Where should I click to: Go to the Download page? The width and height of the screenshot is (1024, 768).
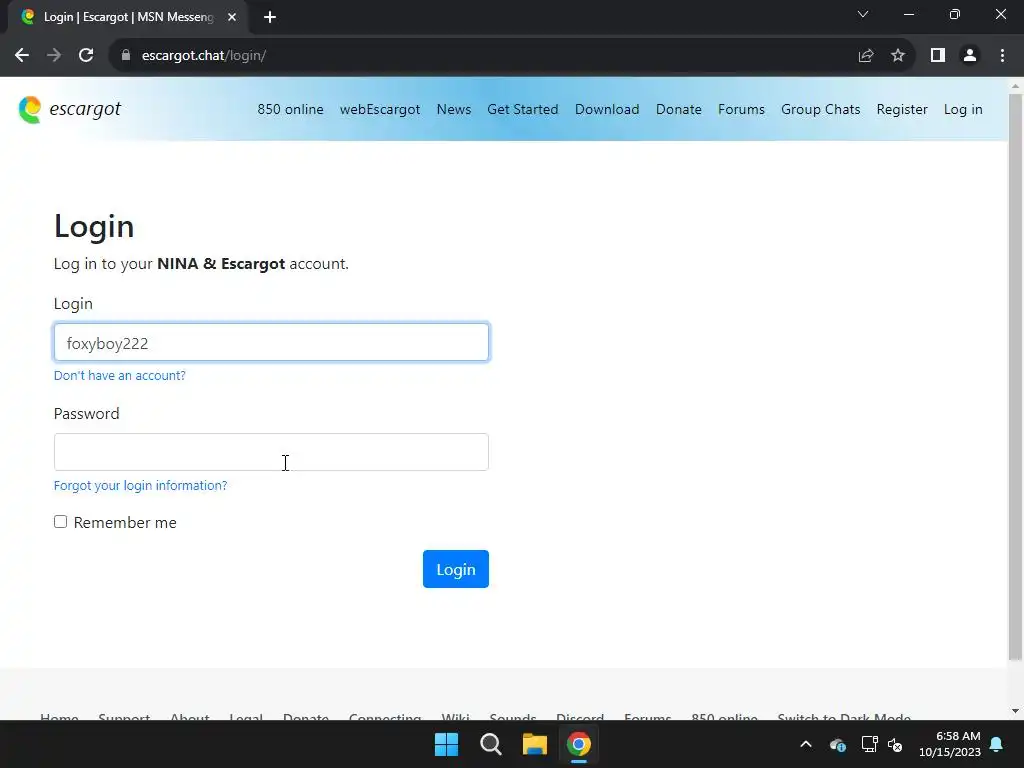[x=607, y=109]
